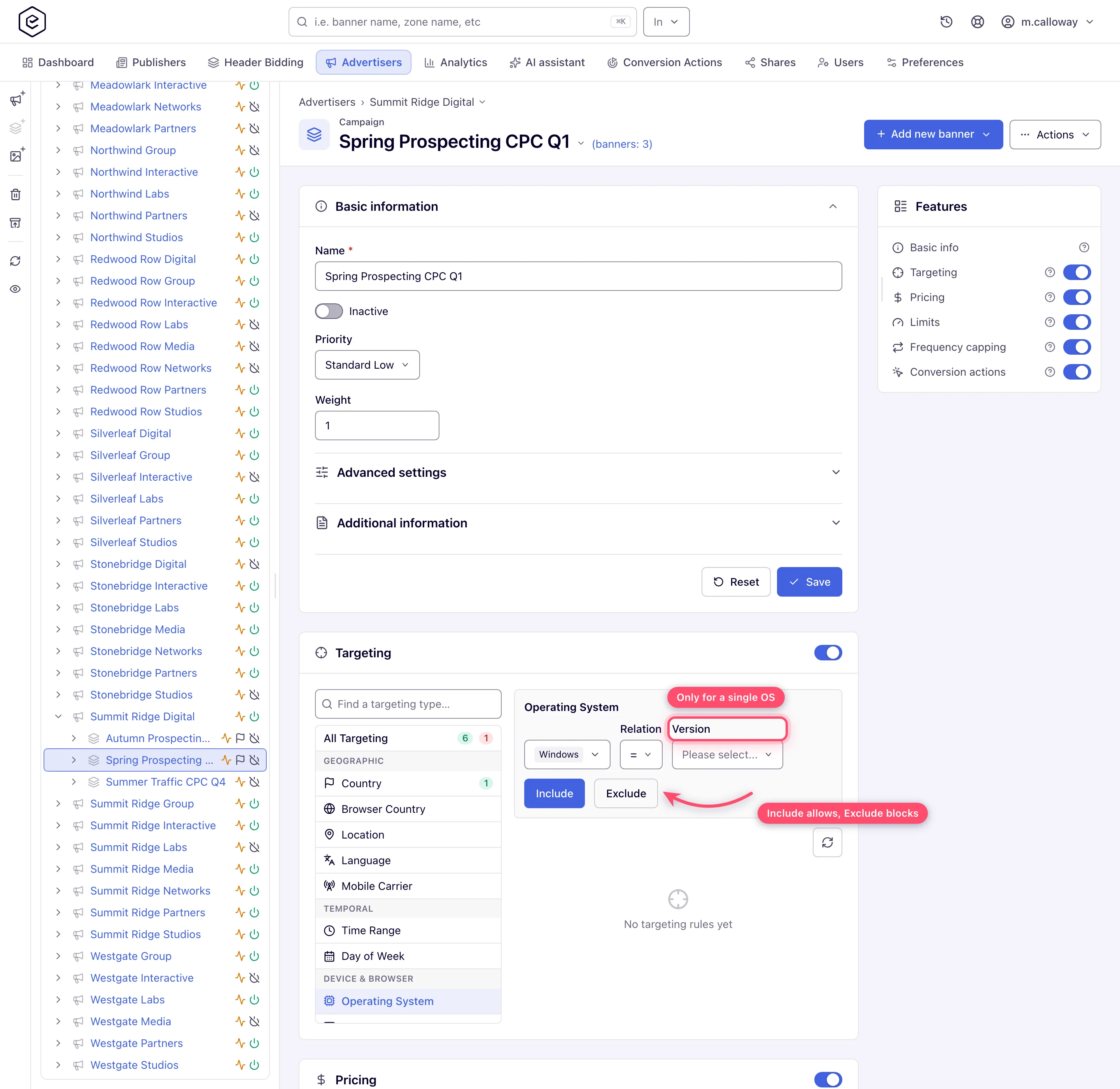Click activity pulse icon for Northwind Group
Viewport: 1120px width, 1089px height.
(240, 151)
